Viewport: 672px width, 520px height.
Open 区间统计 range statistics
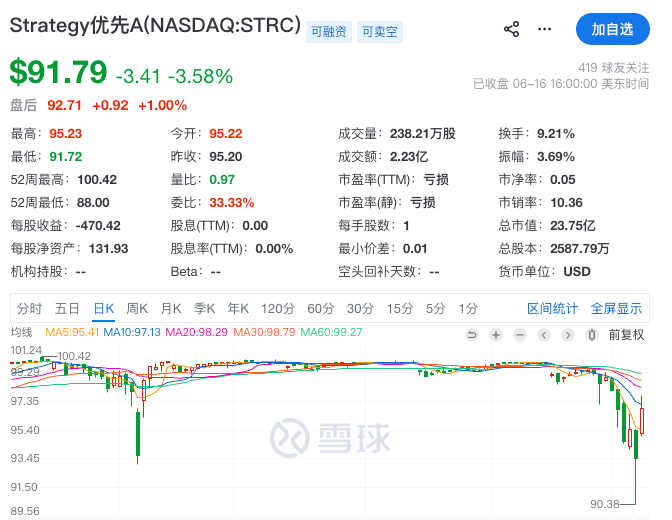coord(552,308)
